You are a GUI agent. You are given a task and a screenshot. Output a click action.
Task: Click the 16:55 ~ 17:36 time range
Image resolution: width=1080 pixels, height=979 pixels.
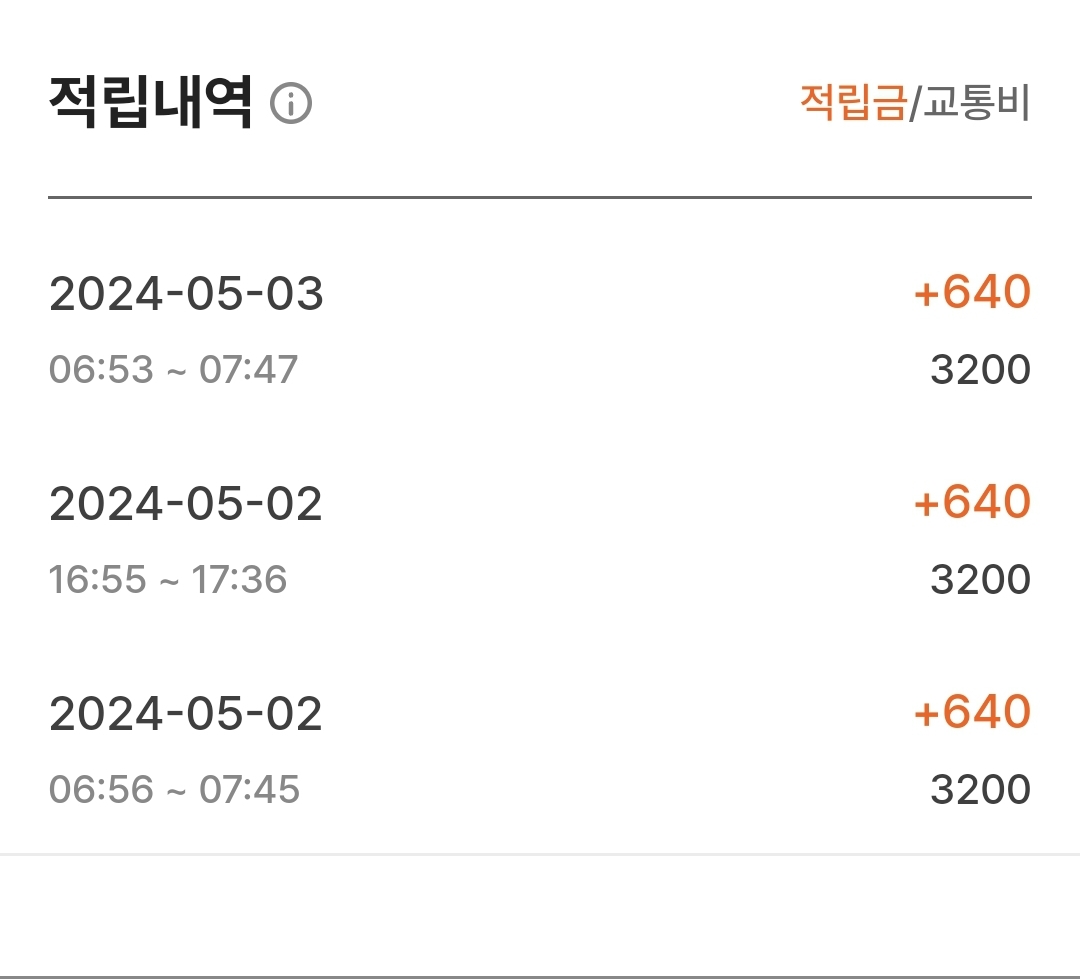[x=168, y=580]
